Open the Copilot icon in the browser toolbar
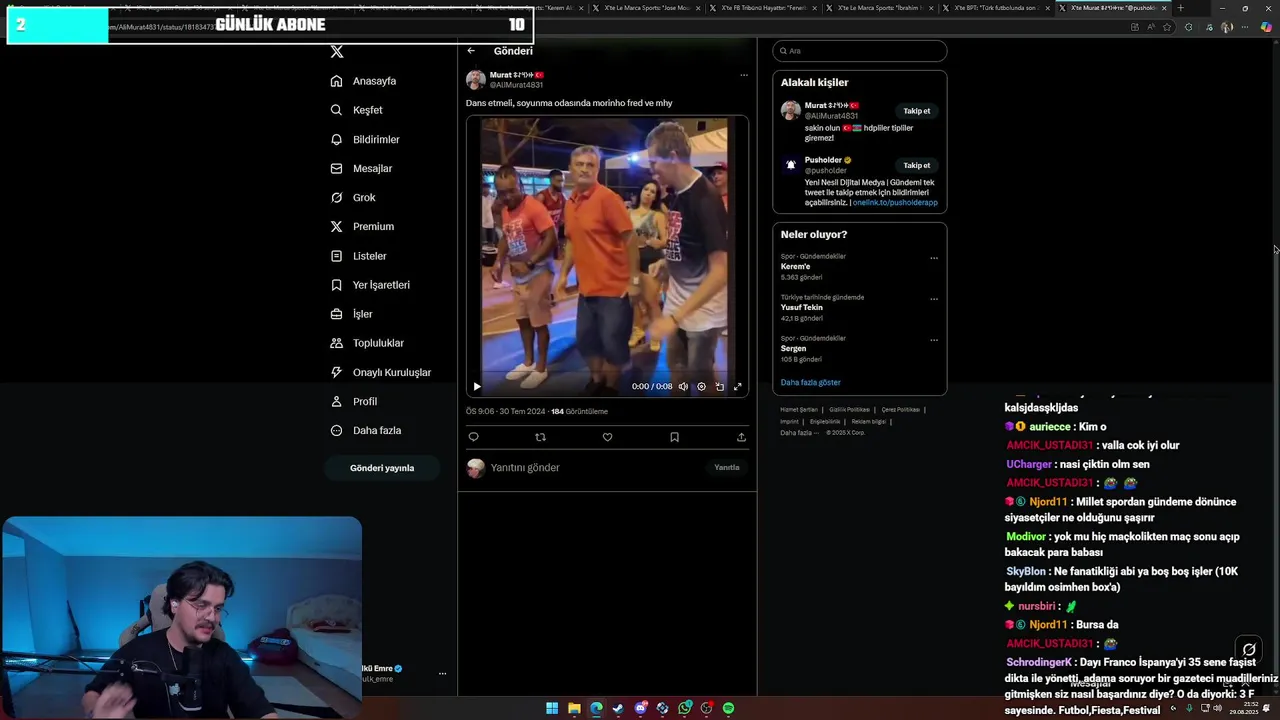The image size is (1280, 720). (1266, 27)
